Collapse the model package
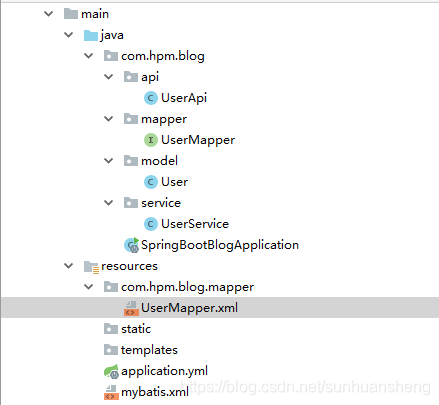 [109, 161]
